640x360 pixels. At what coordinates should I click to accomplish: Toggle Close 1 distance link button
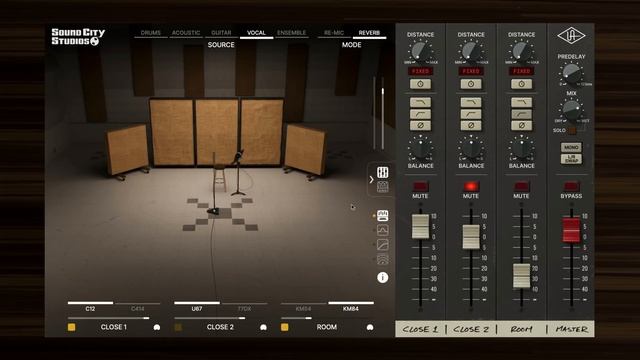point(420,84)
